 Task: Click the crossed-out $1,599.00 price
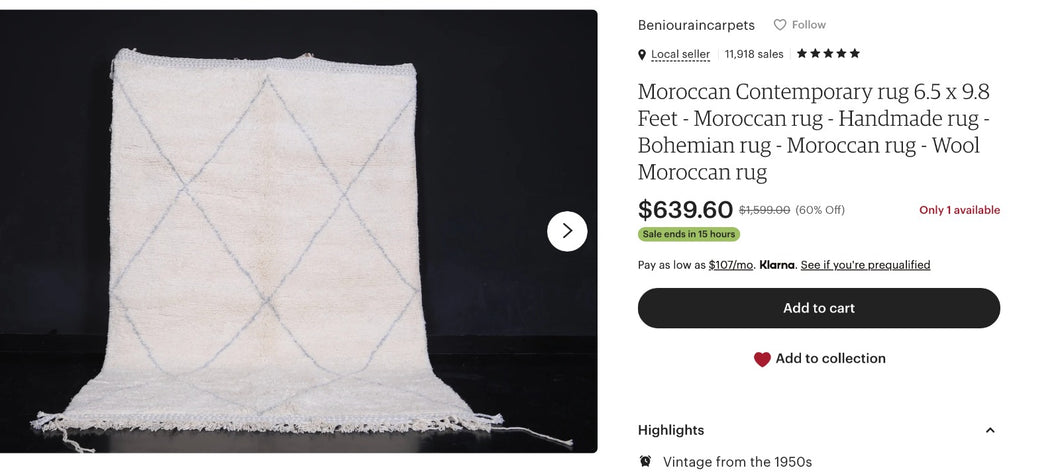[764, 210]
